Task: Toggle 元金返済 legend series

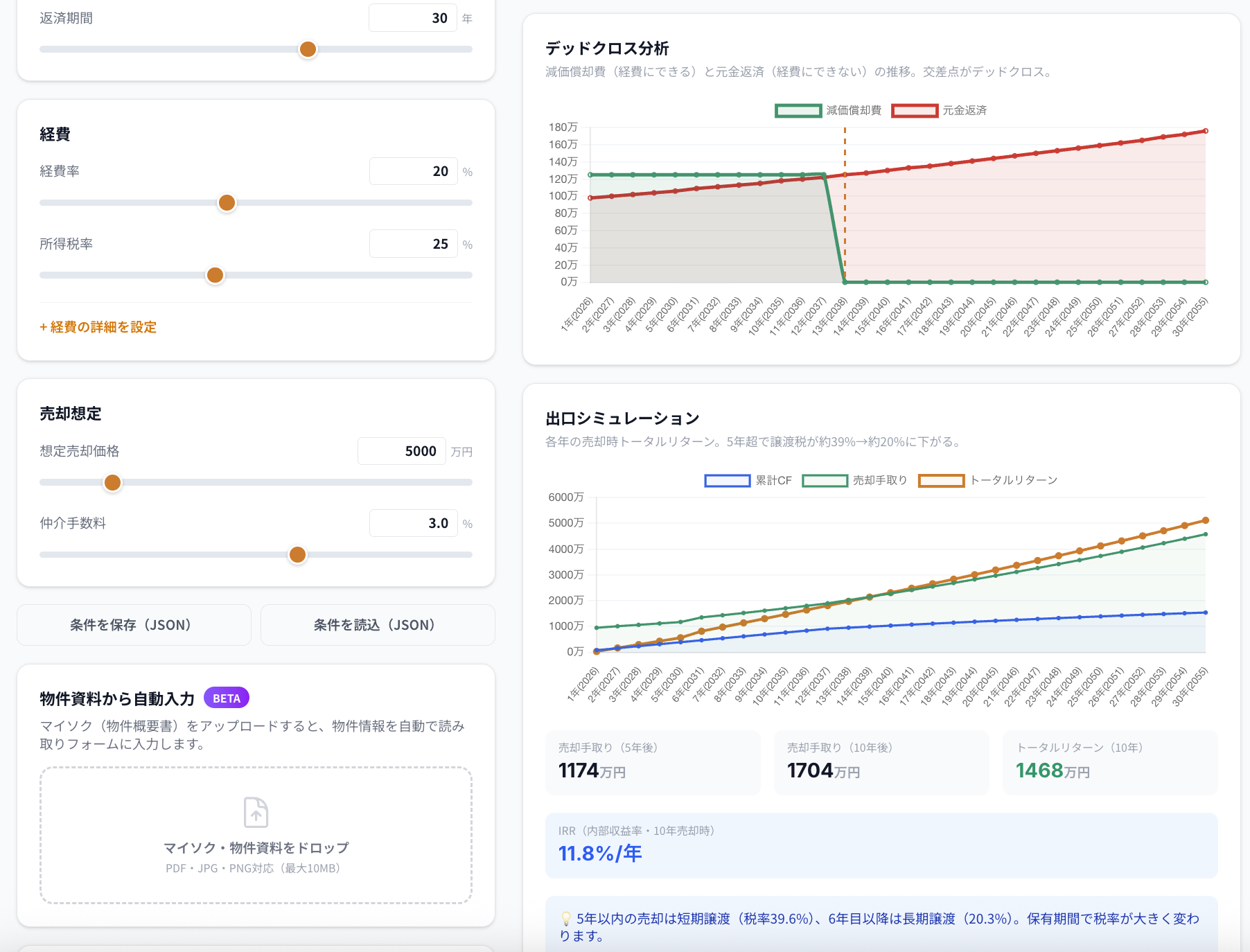Action: tap(939, 110)
